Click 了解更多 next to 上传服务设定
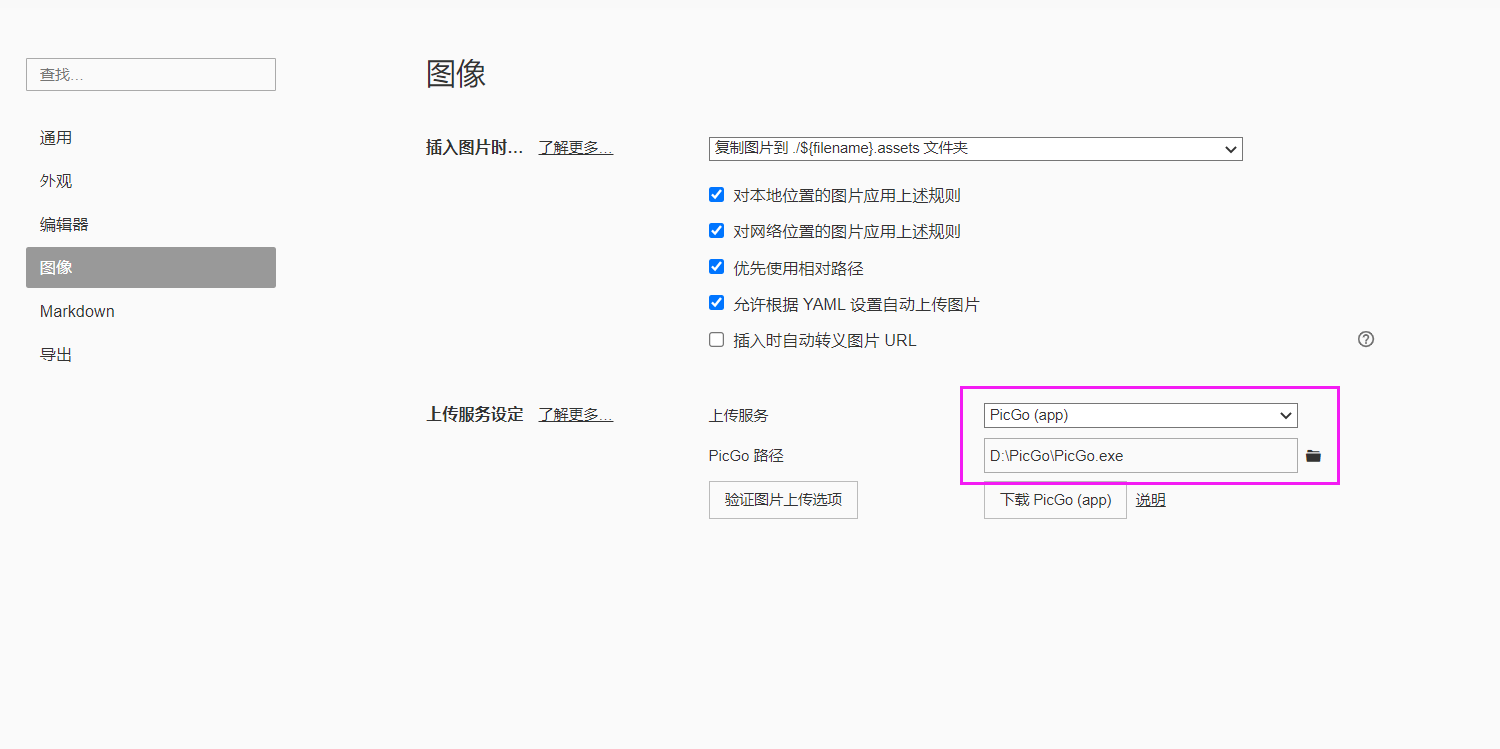Screen dimensions: 1500x749 [575, 414]
